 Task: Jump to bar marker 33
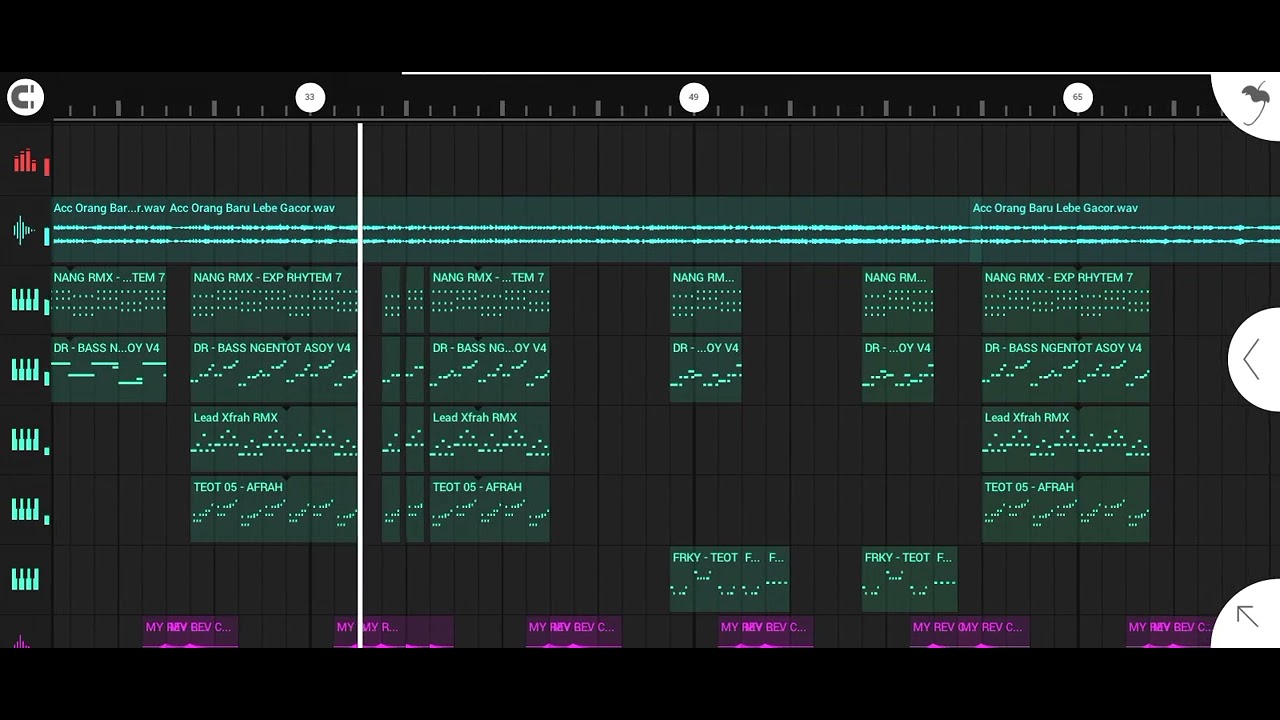point(309,97)
